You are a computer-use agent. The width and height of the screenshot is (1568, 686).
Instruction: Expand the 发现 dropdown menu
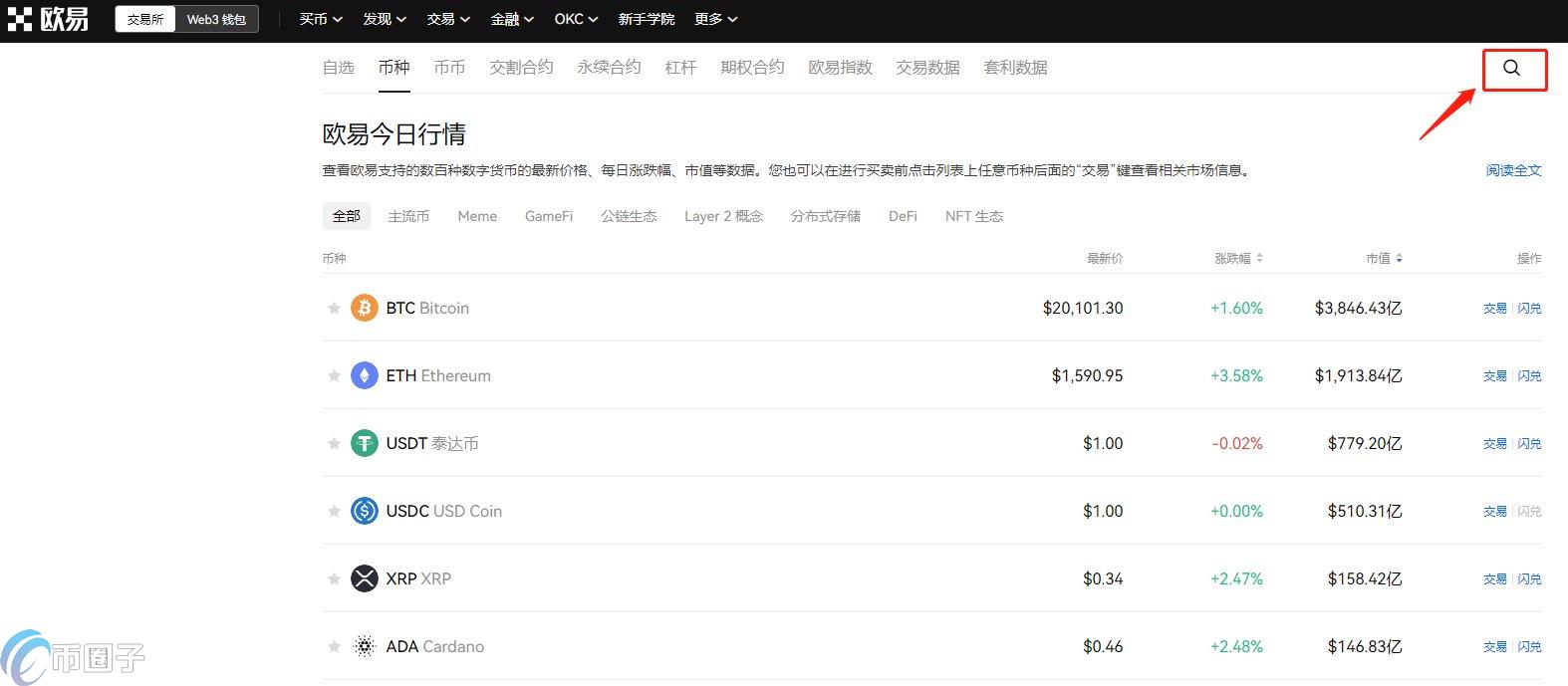(385, 19)
